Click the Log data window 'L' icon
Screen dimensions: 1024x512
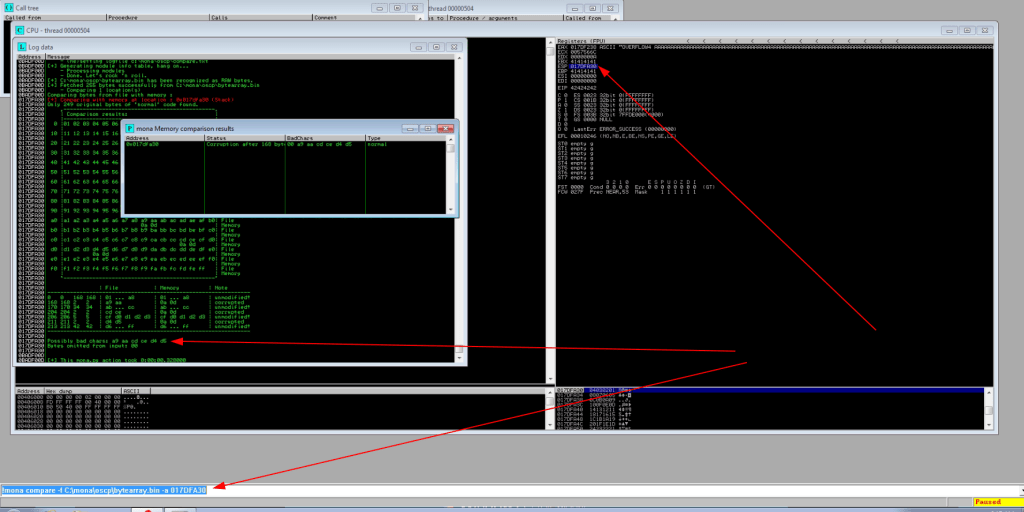pyautogui.click(x=22, y=47)
